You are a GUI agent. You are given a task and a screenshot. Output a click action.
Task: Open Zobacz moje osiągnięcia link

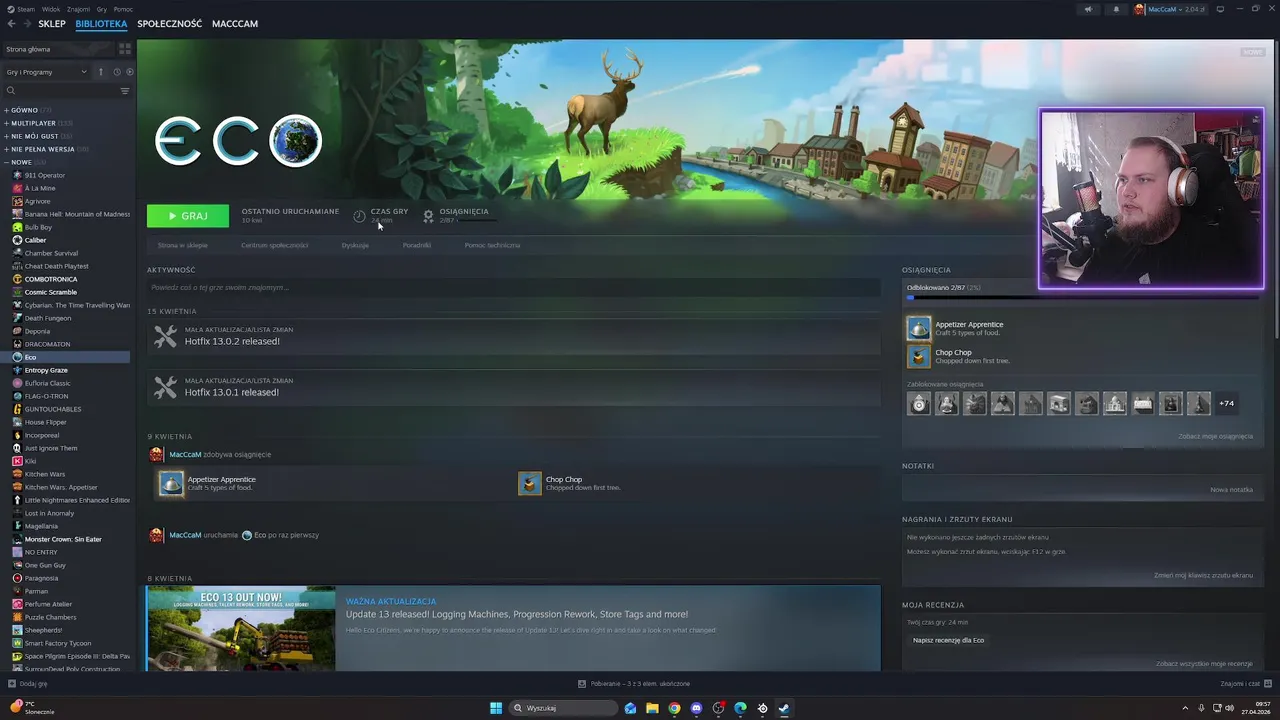[x=1215, y=436]
